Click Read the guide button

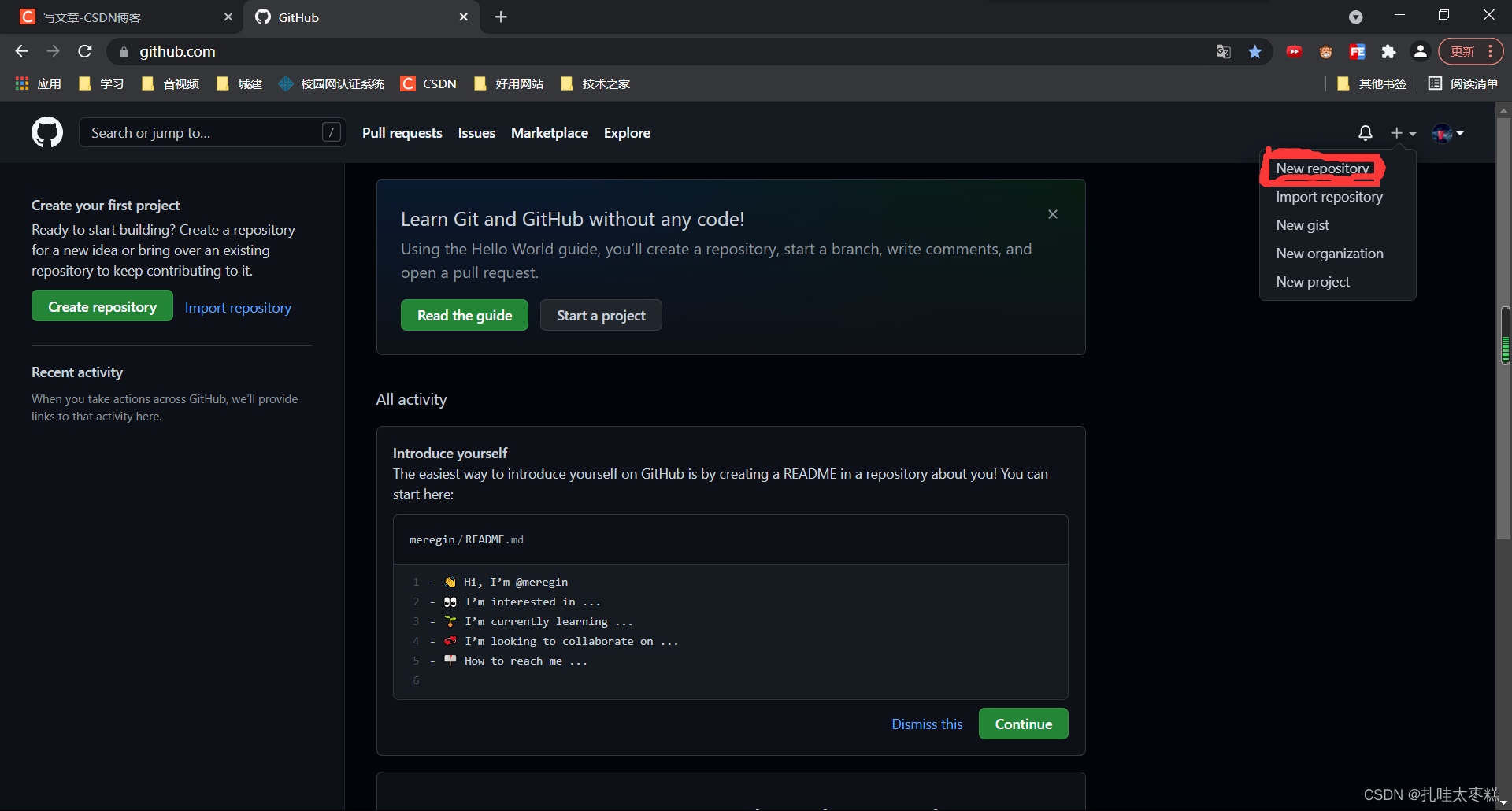click(x=465, y=315)
